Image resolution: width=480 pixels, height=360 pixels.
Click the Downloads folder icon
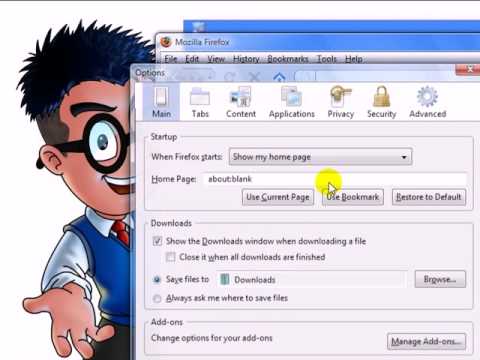pos(225,279)
